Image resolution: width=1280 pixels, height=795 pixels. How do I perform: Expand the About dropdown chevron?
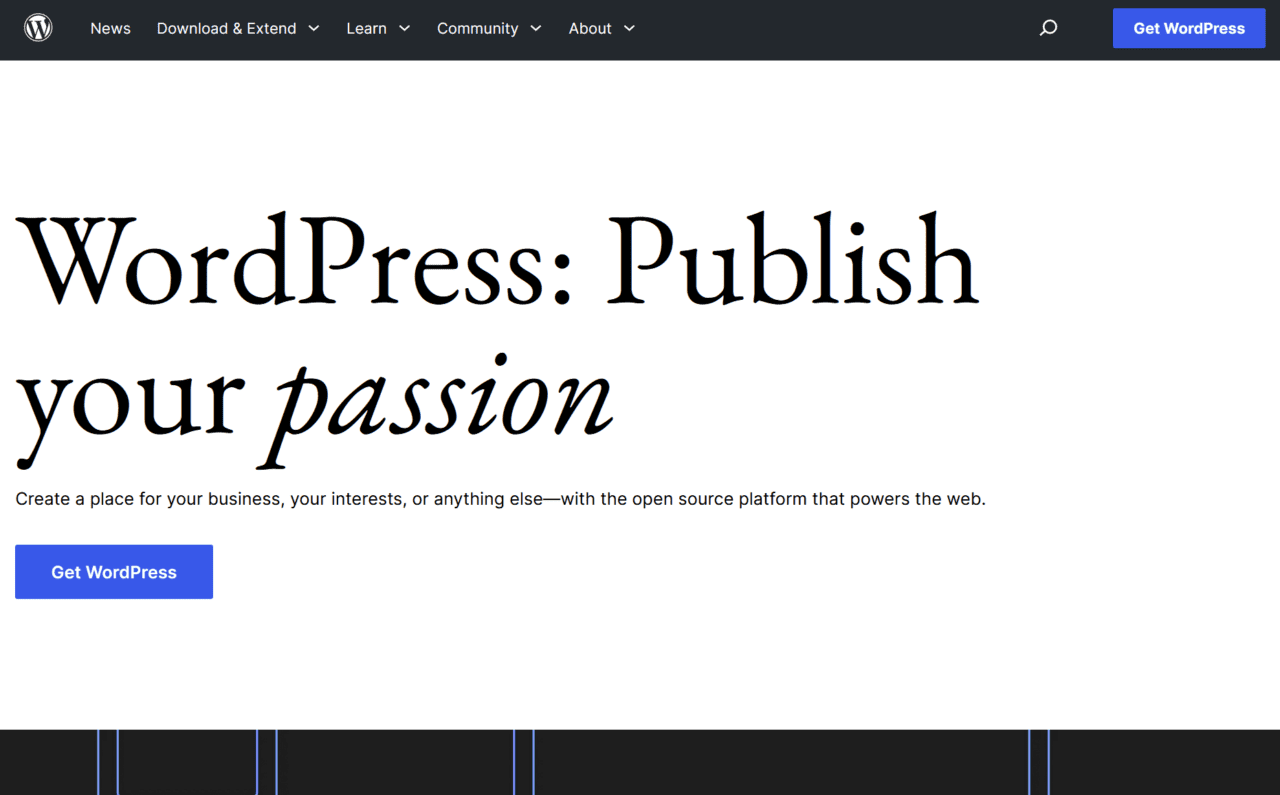click(x=629, y=29)
